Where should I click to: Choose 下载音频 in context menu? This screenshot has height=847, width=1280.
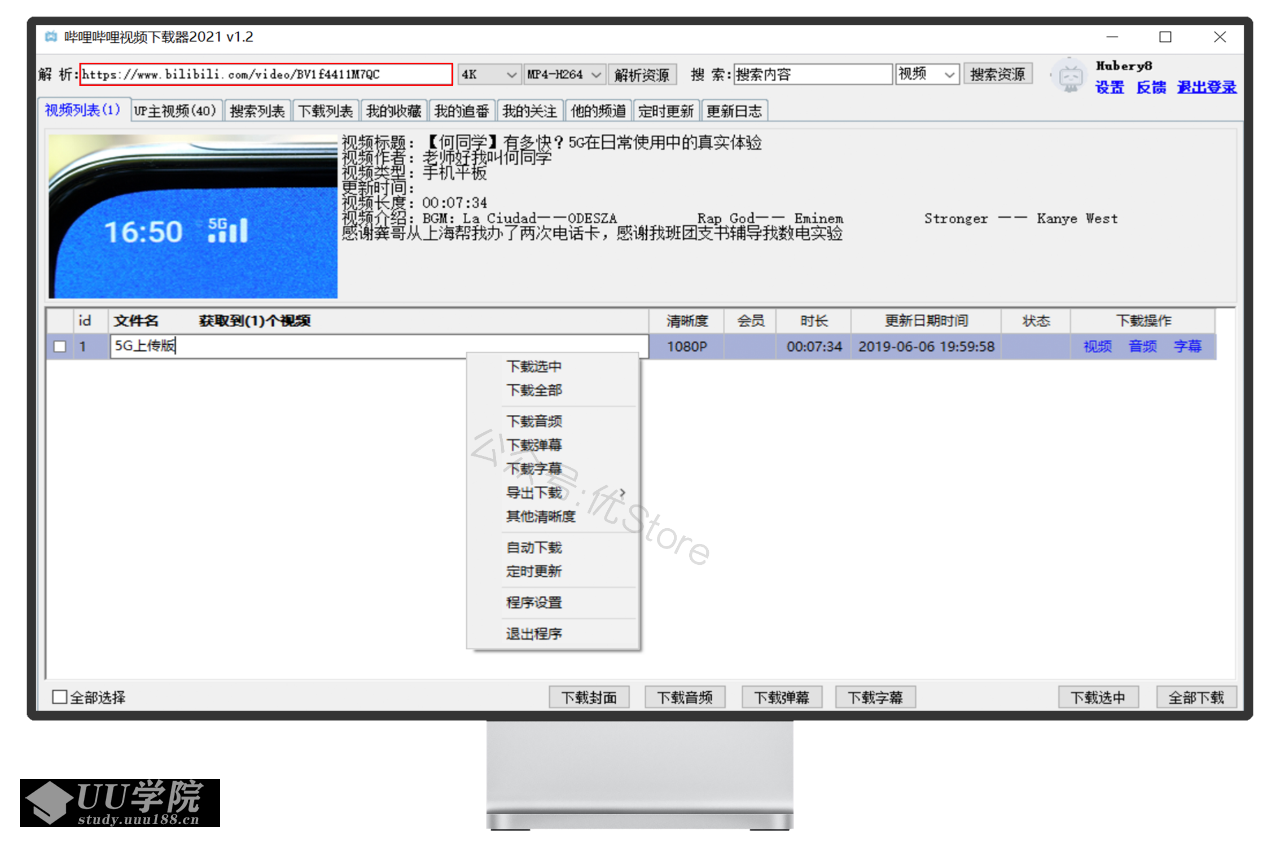click(534, 422)
